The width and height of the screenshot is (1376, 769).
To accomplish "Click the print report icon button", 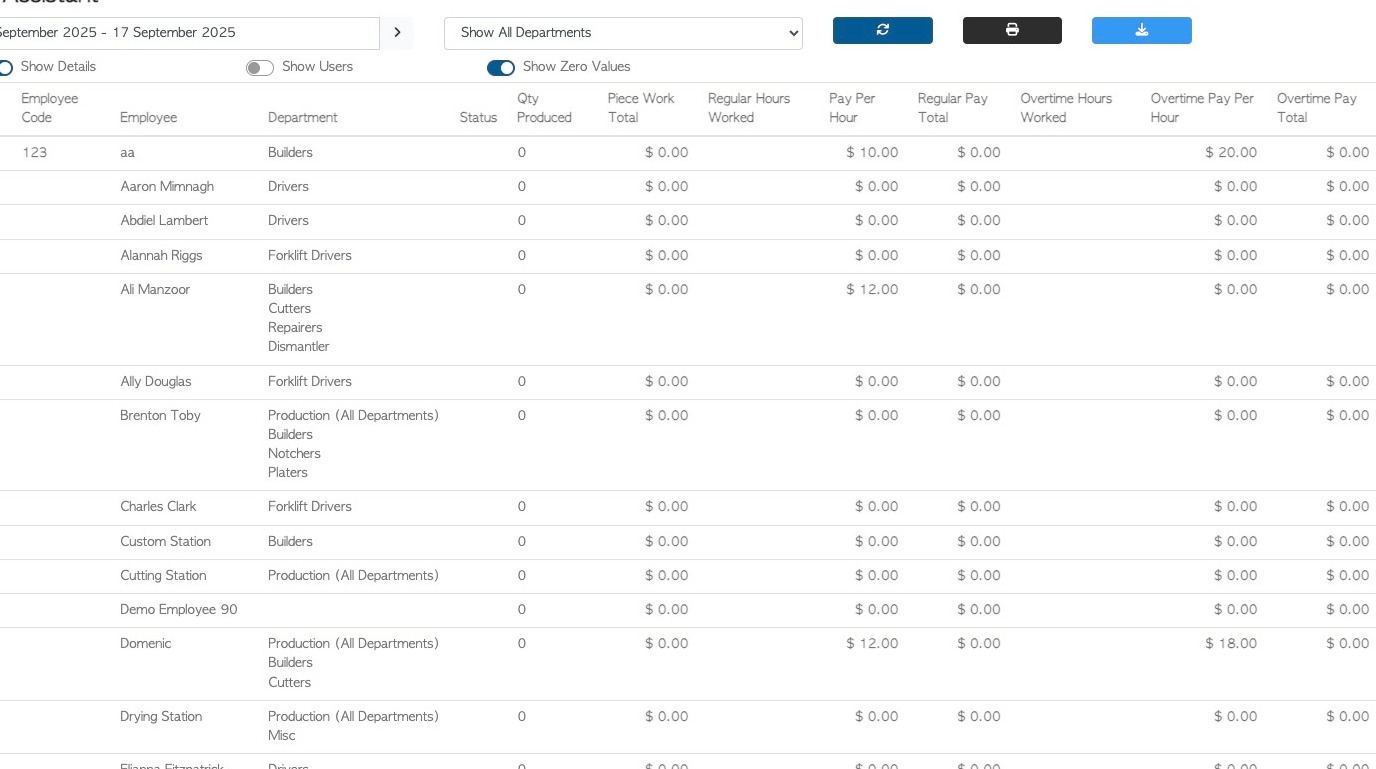I will [x=1012, y=31].
